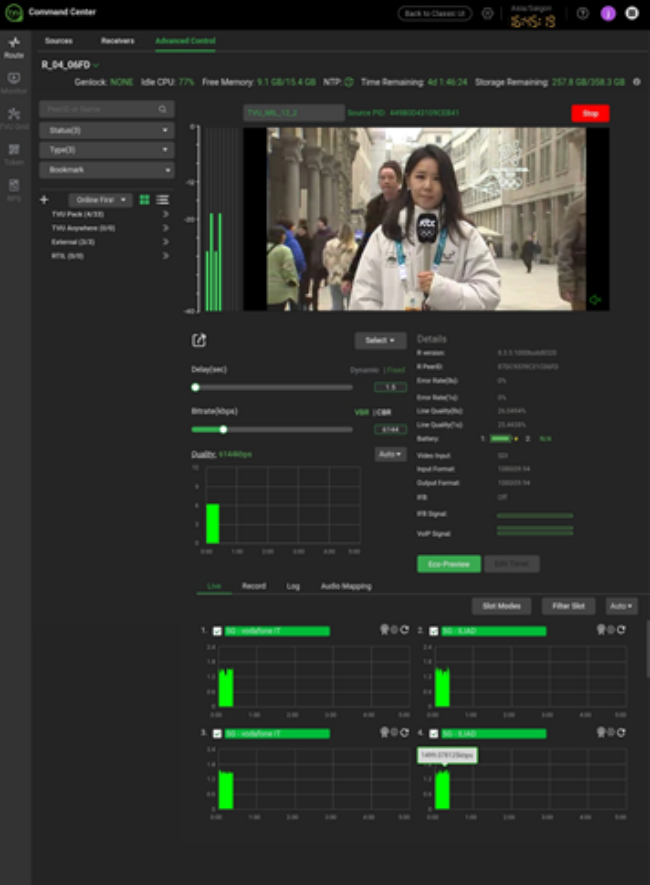This screenshot has height=885, width=650.
Task: Switch to grid view of sources
Action: (145, 200)
